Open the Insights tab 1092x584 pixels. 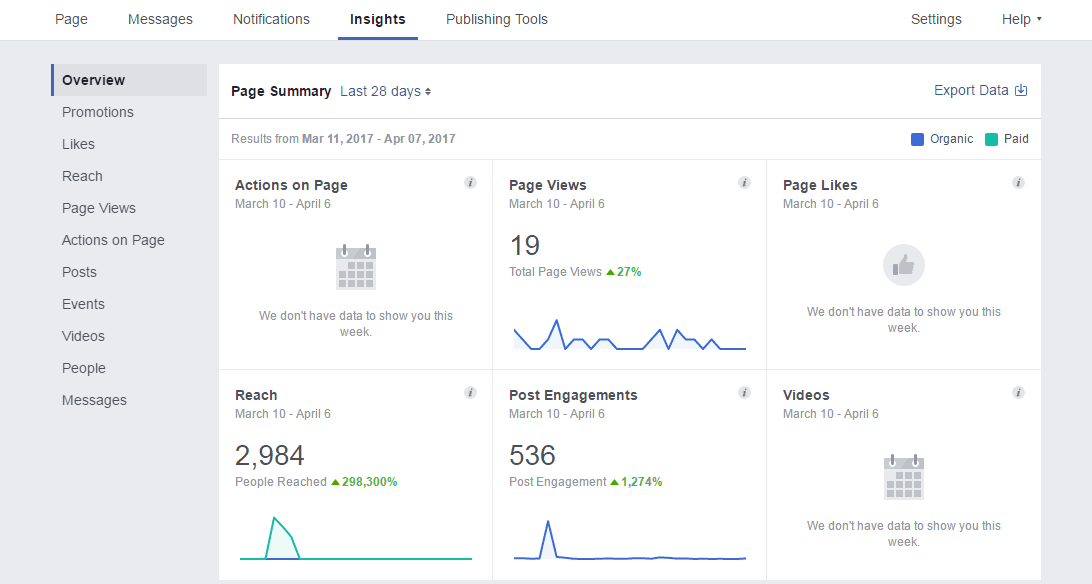[x=377, y=19]
